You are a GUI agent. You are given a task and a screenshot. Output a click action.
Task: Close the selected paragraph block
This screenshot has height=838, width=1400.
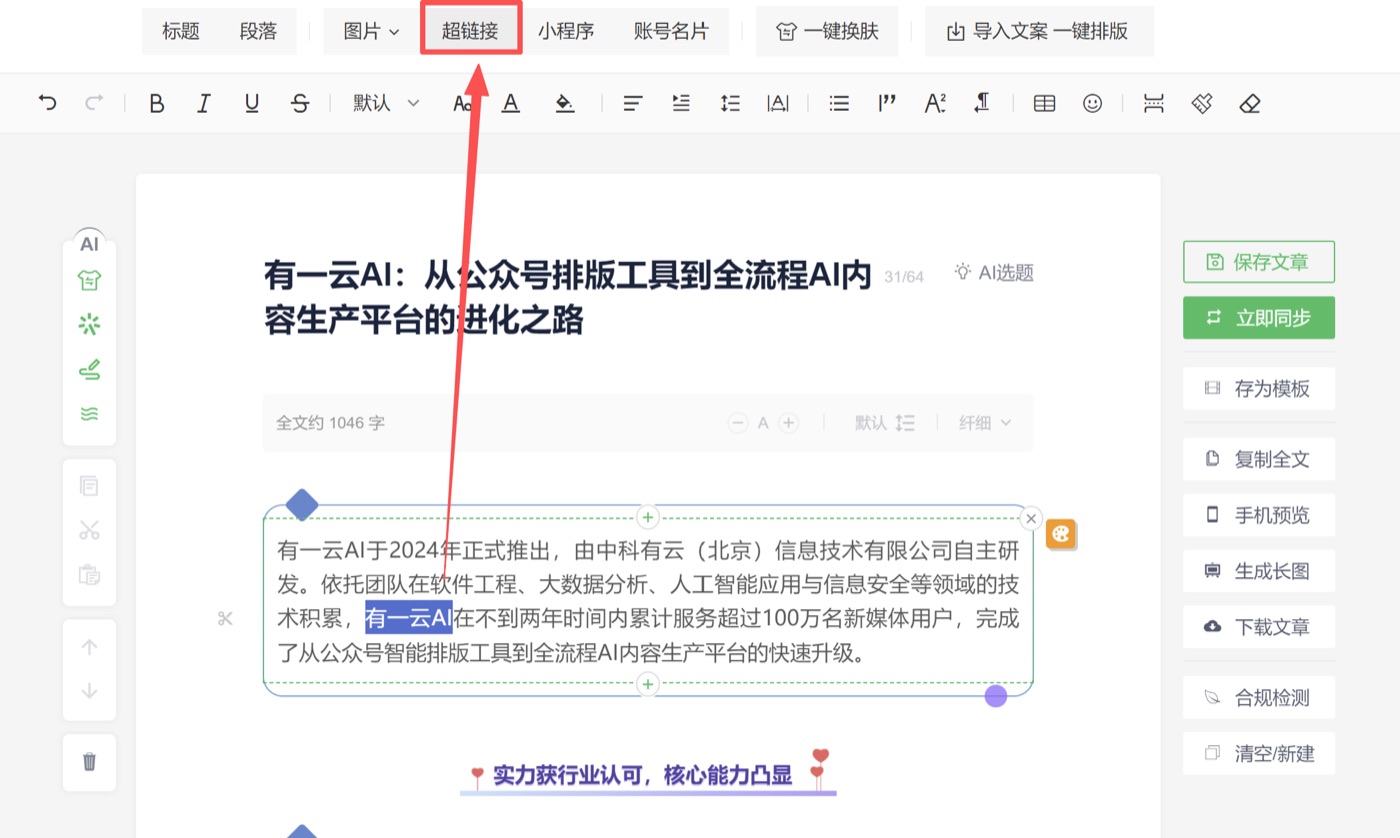tap(1030, 518)
